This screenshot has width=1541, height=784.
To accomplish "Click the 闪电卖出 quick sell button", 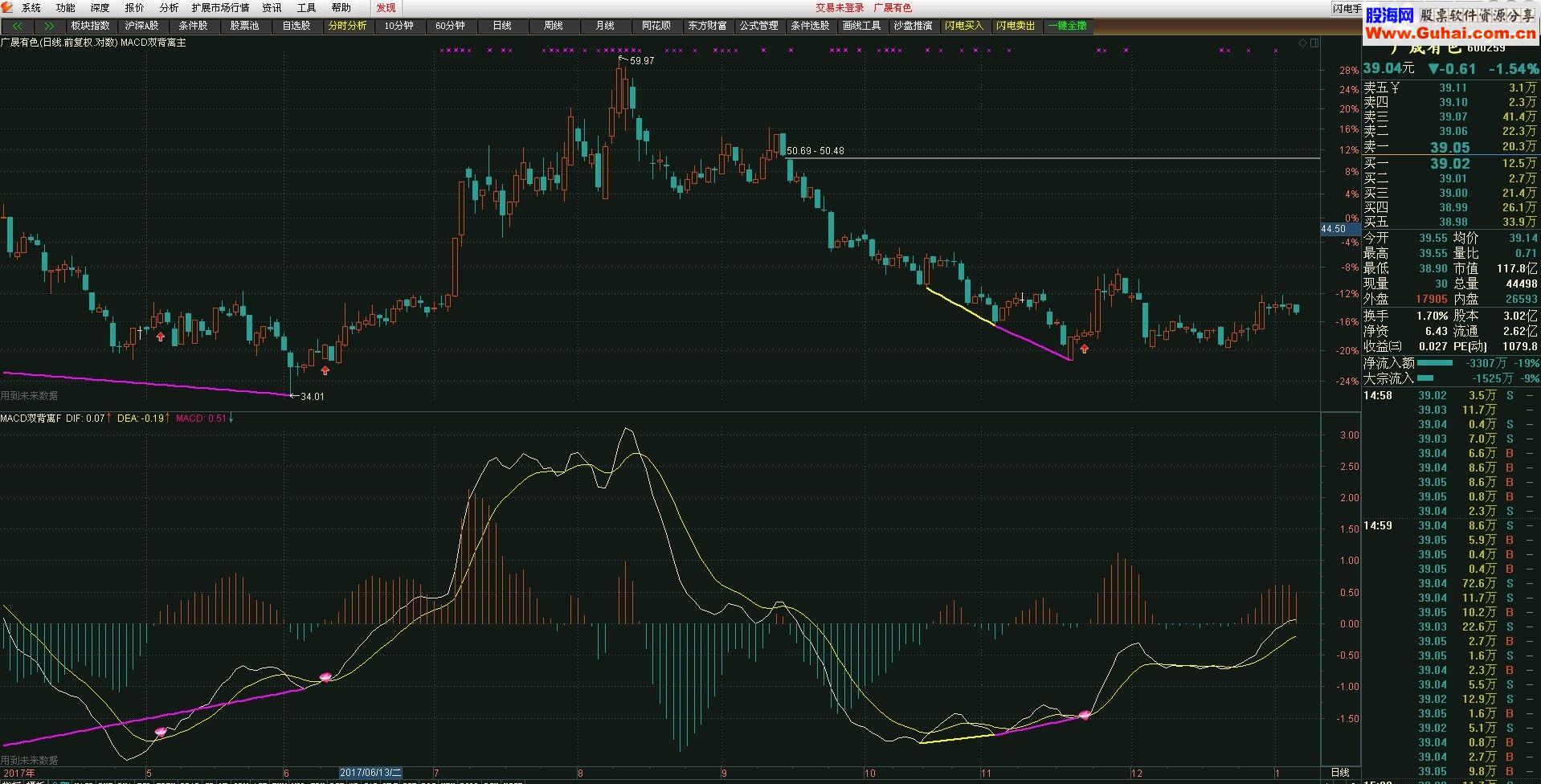I will point(1016,26).
